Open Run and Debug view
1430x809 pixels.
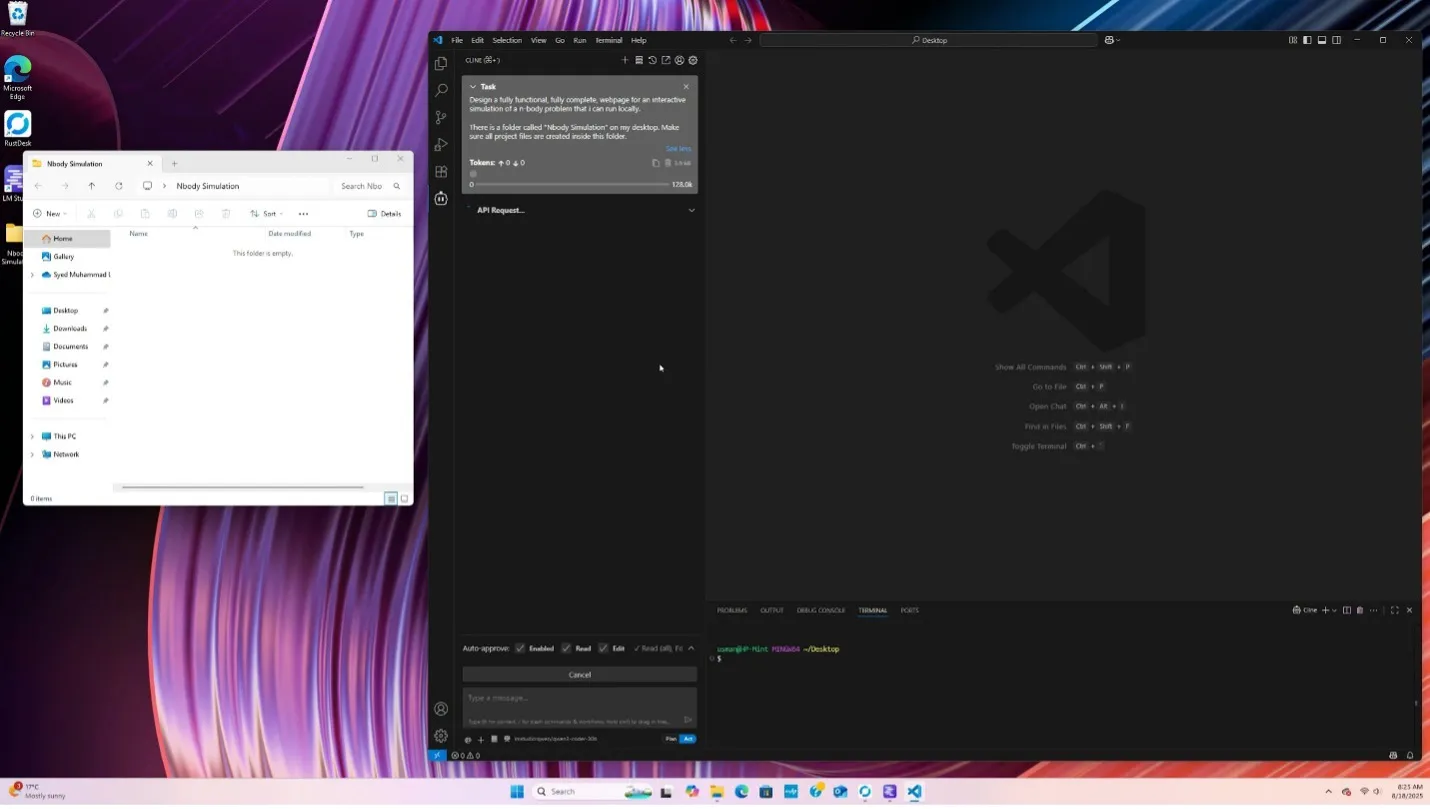(x=441, y=145)
